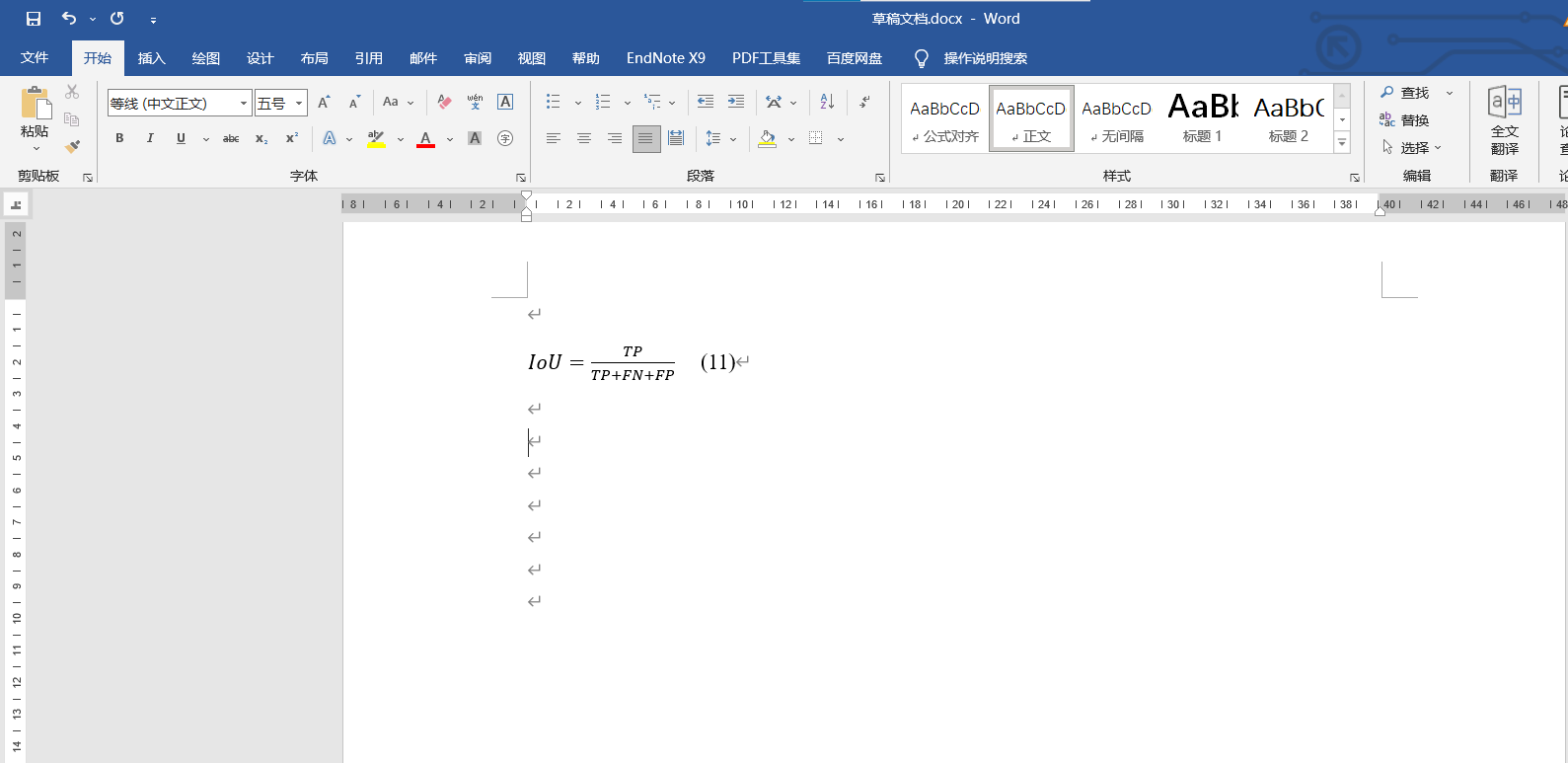Image resolution: width=1568 pixels, height=763 pixels.
Task: Switch to the Layout (布局) tab
Action: (x=314, y=58)
